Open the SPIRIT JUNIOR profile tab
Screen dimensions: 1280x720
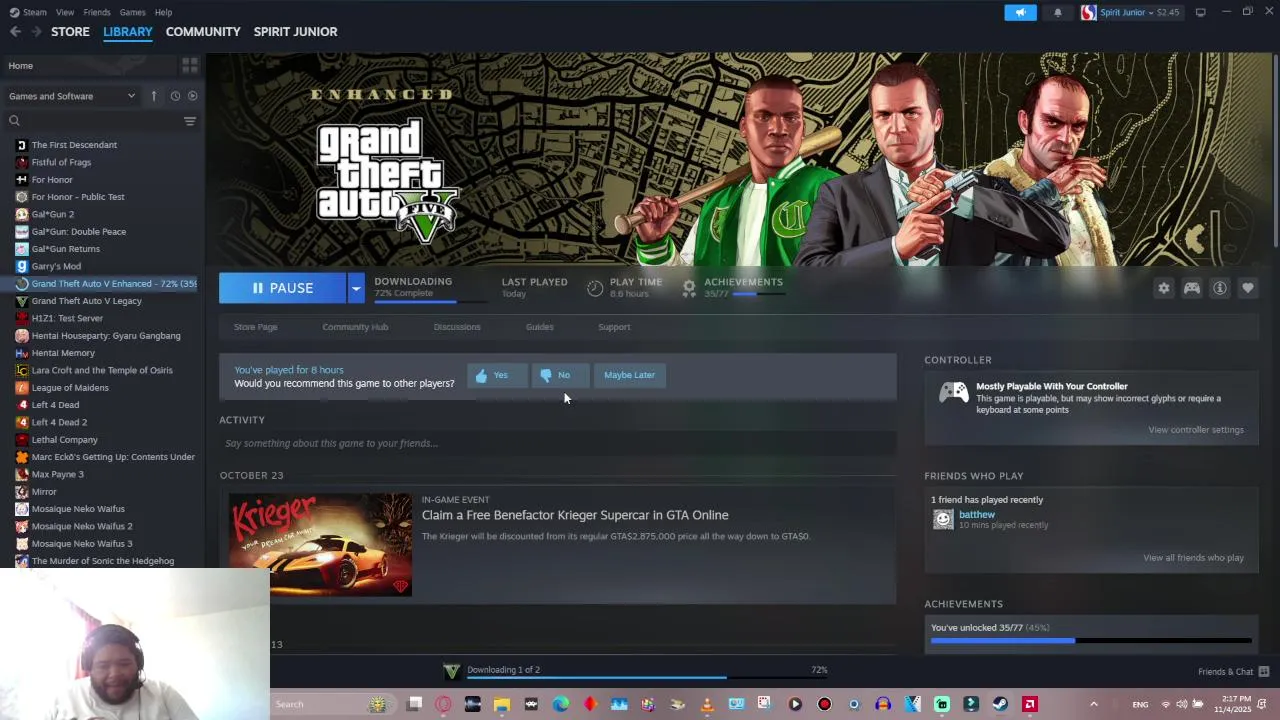click(x=295, y=32)
